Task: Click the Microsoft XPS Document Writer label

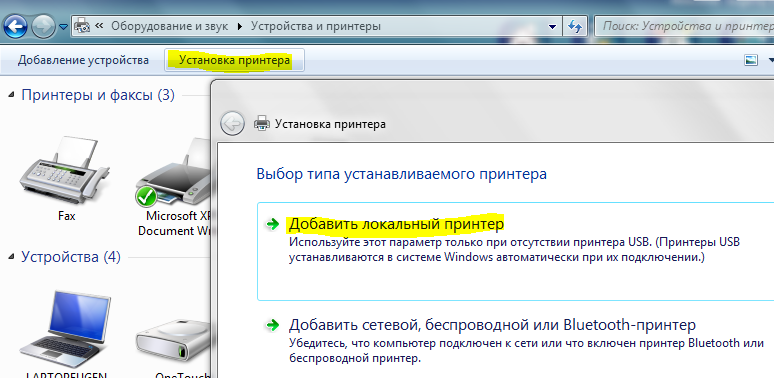Action: tap(175, 224)
